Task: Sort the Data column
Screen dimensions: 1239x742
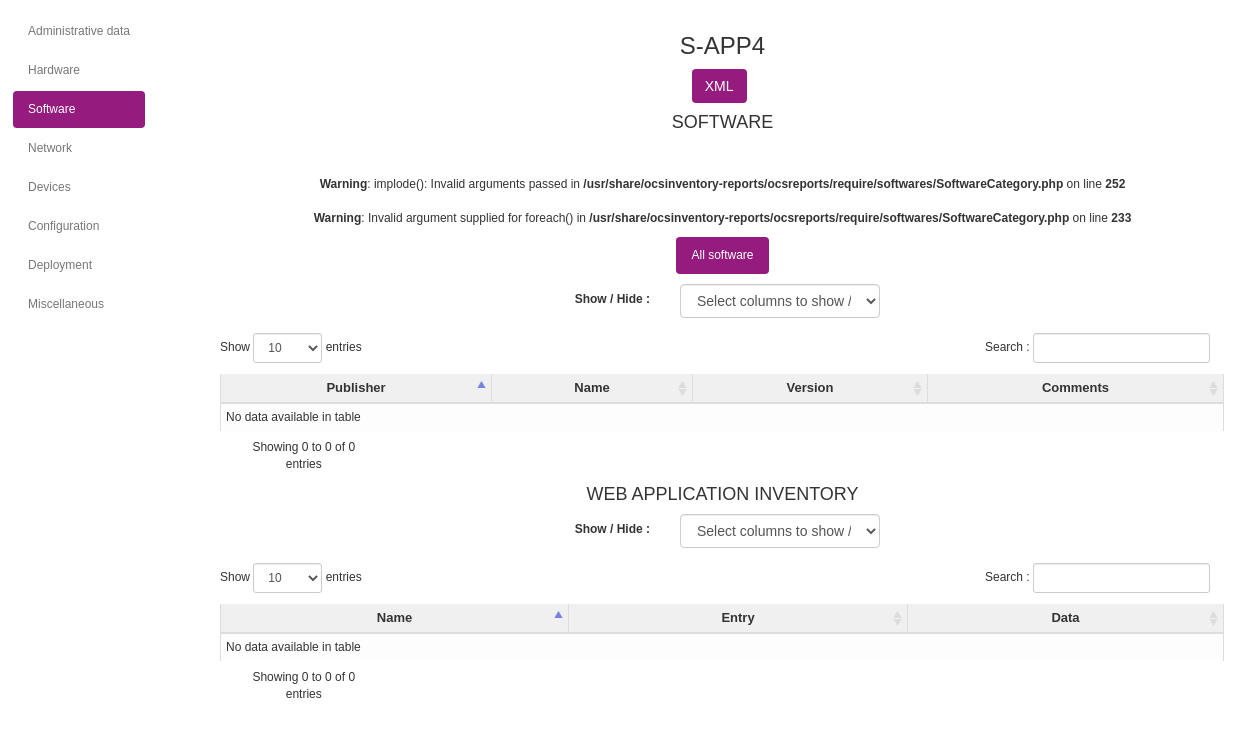Action: [1065, 618]
